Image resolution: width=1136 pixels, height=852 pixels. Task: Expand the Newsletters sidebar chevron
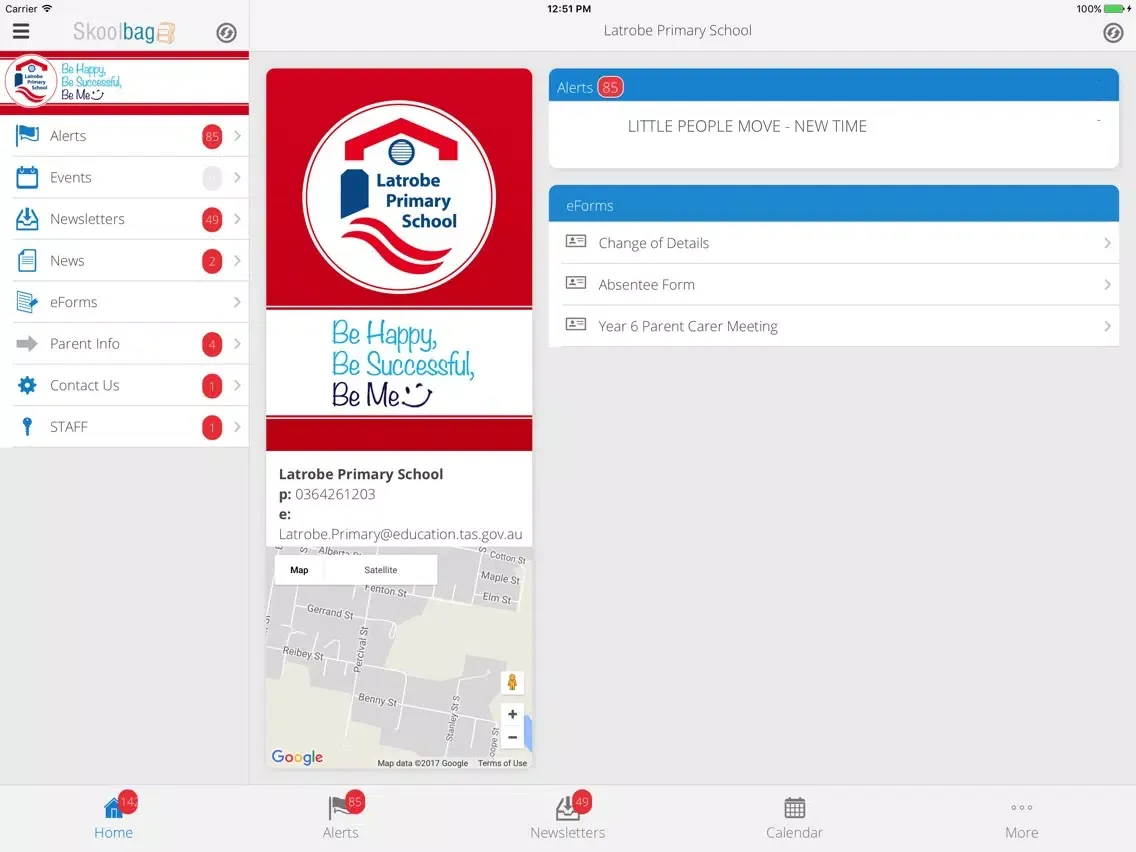tap(237, 219)
